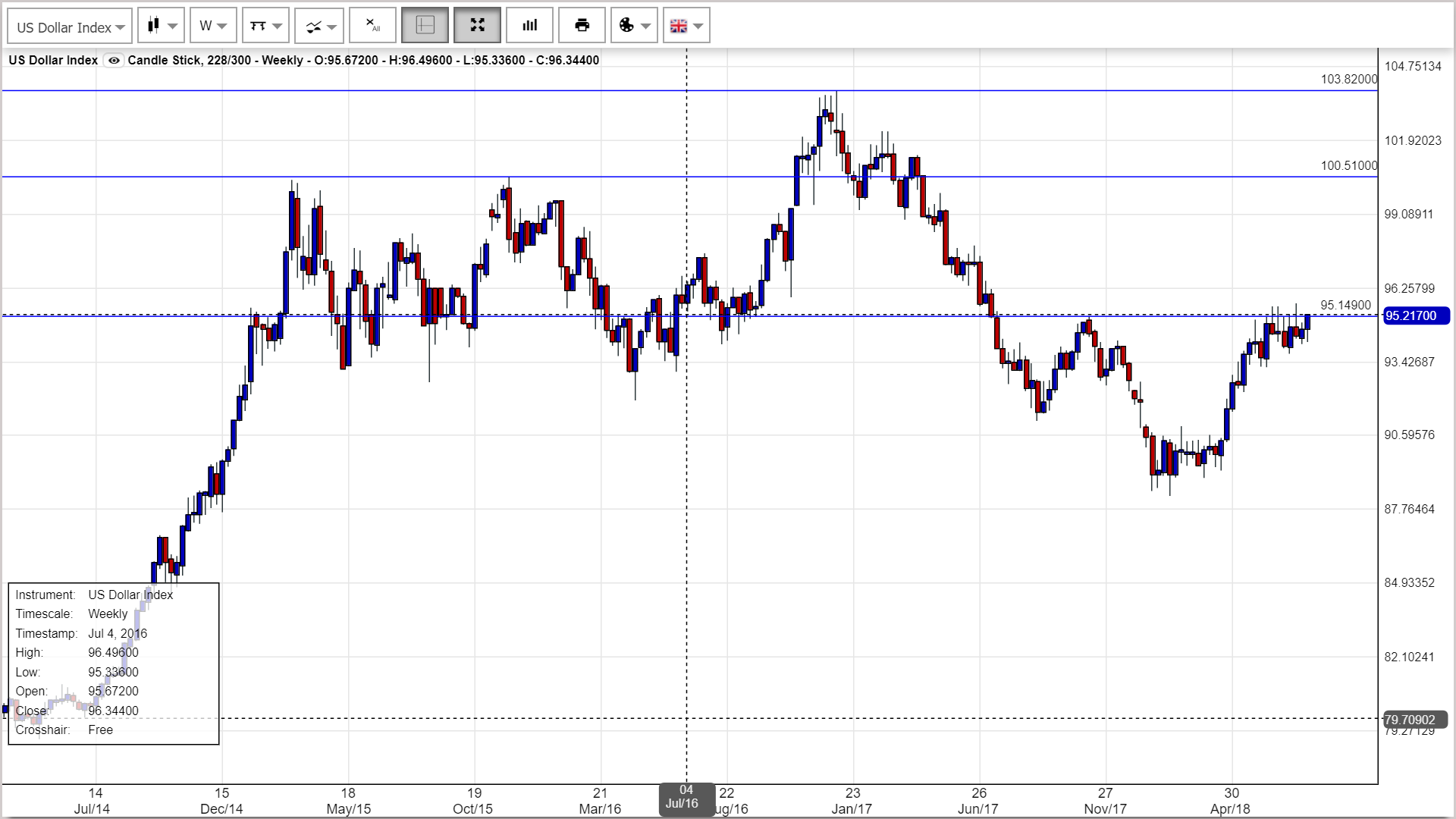
Task: Click the volume bars icon
Action: 529,26
